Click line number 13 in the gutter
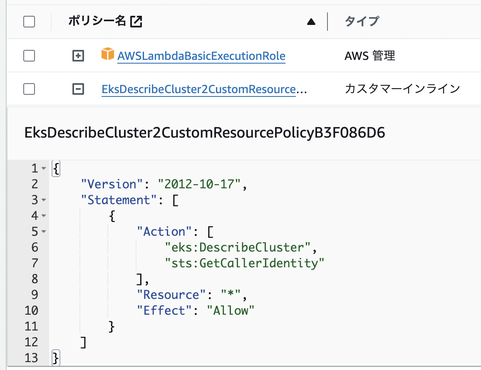Viewport: 481px width, 370px height. (31, 358)
